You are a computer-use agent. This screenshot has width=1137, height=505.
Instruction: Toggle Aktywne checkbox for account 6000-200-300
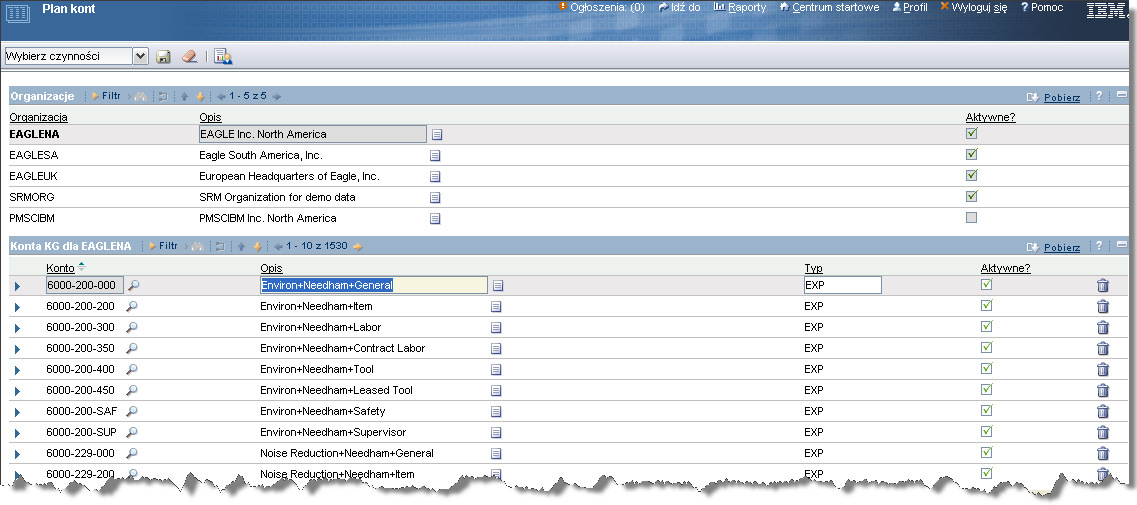(986, 327)
